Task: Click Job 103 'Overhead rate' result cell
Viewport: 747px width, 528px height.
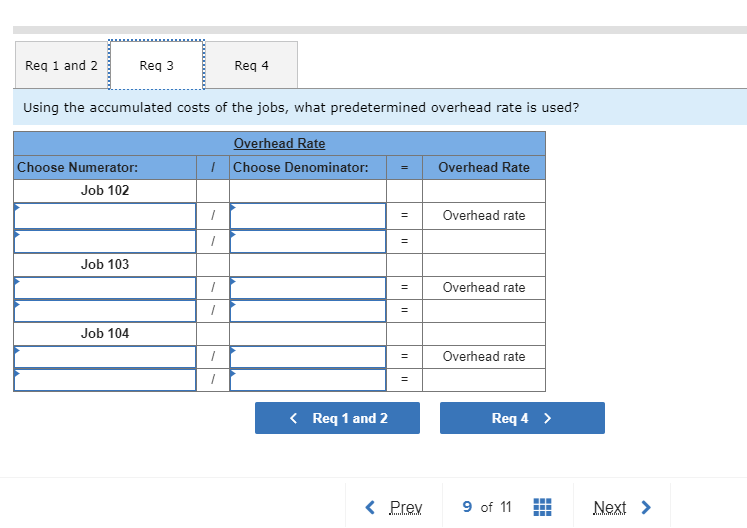Action: pyautogui.click(x=484, y=288)
